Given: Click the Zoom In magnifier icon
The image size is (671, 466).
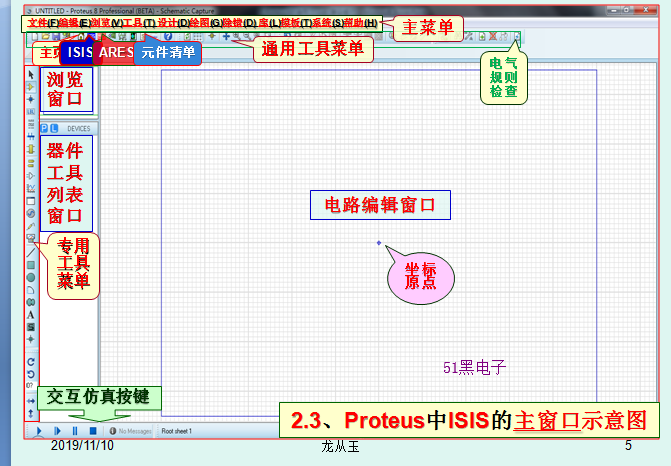Looking at the screenshot, I should [x=236, y=37].
